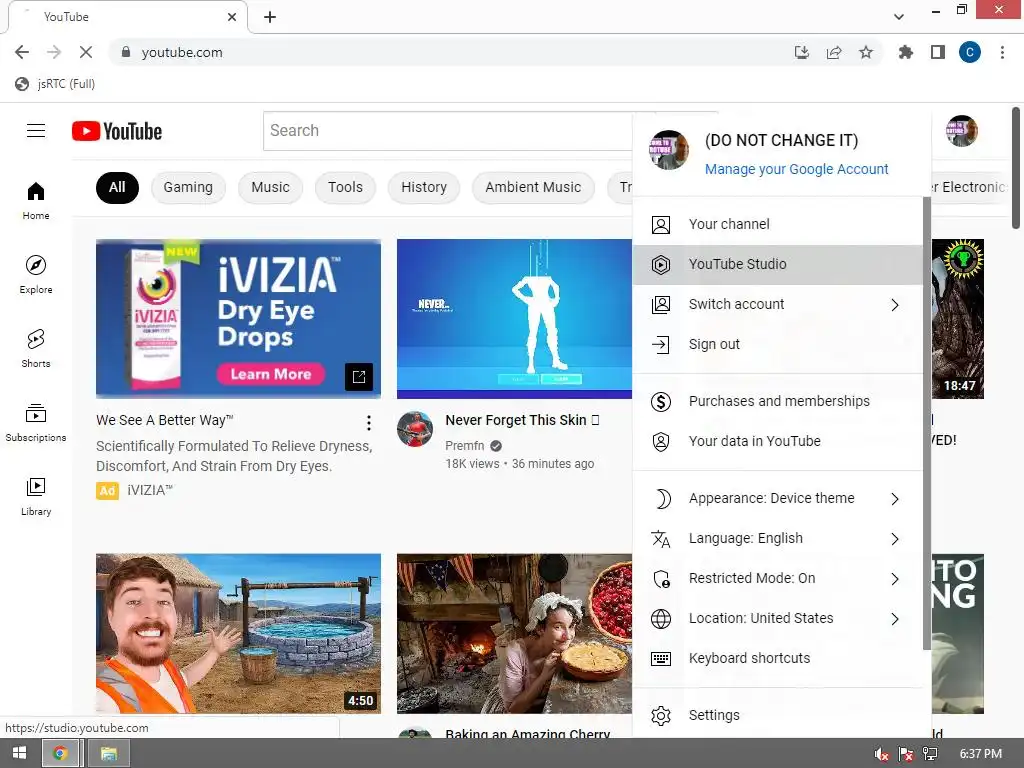Click Premfn channel name
1024x768 pixels.
pyautogui.click(x=465, y=446)
